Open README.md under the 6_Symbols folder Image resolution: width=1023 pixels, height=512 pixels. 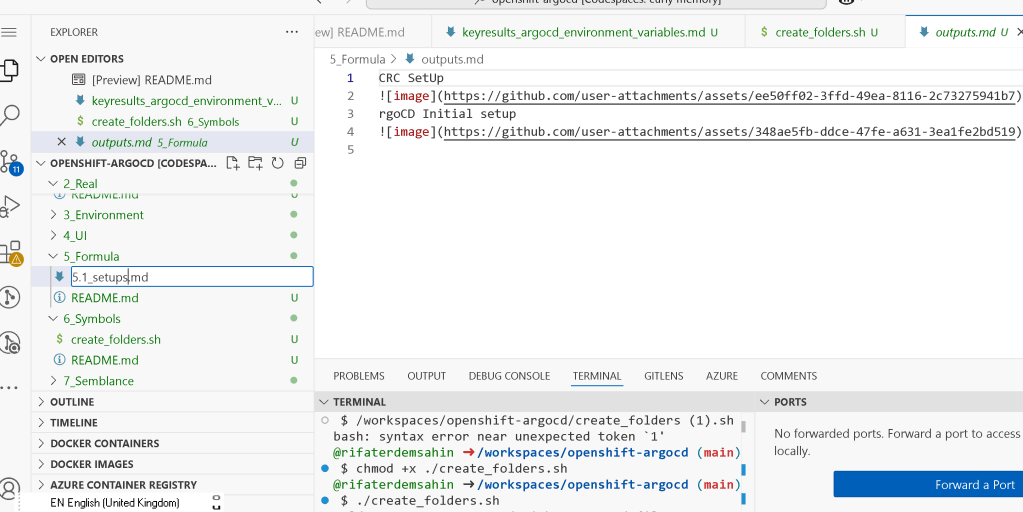click(x=104, y=360)
